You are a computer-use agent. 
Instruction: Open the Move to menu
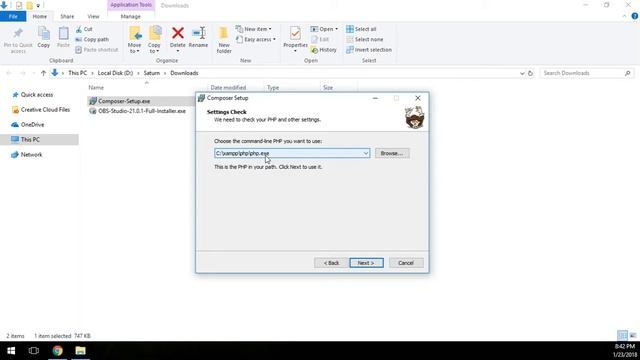pos(134,40)
